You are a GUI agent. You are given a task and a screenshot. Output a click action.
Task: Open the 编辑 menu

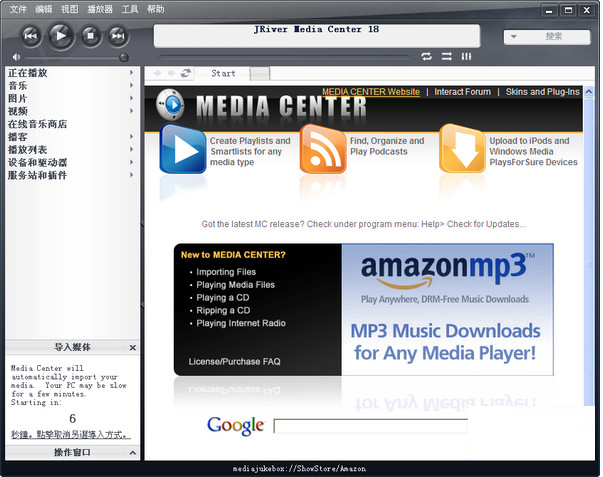43,9
